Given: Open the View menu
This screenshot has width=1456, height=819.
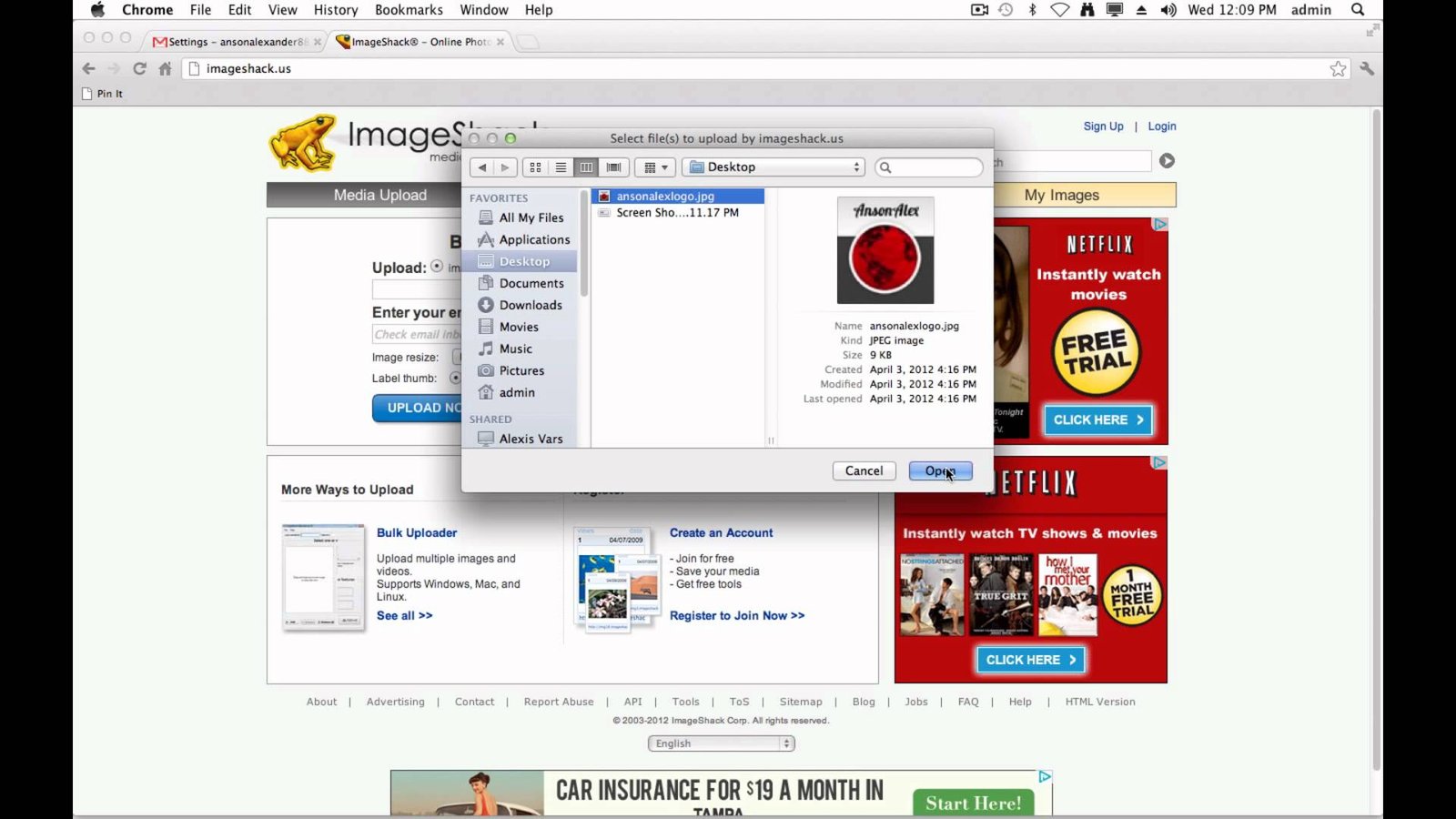Looking at the screenshot, I should click(x=282, y=10).
